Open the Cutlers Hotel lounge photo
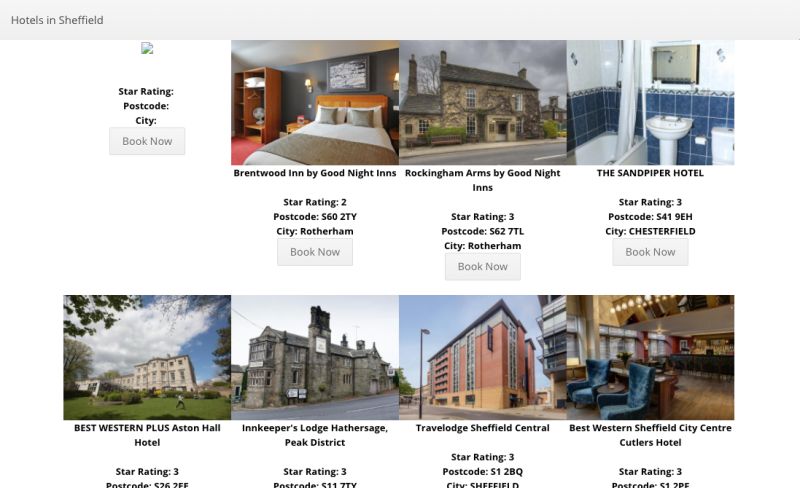800x488 pixels. [650, 357]
